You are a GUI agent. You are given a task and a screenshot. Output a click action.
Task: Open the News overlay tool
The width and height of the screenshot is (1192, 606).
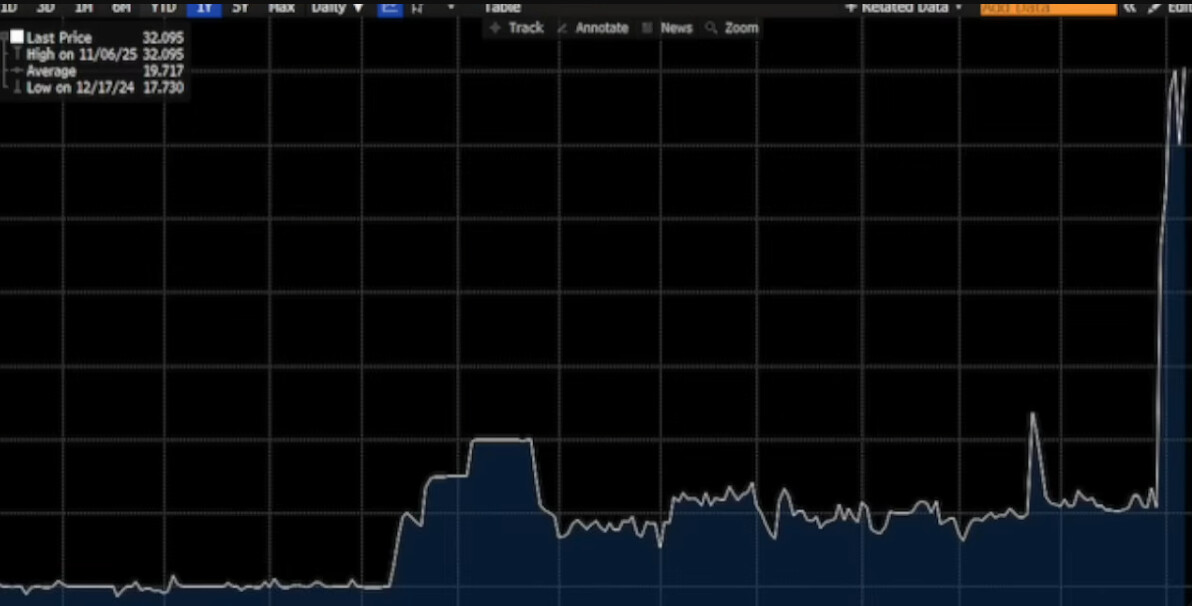pos(667,28)
